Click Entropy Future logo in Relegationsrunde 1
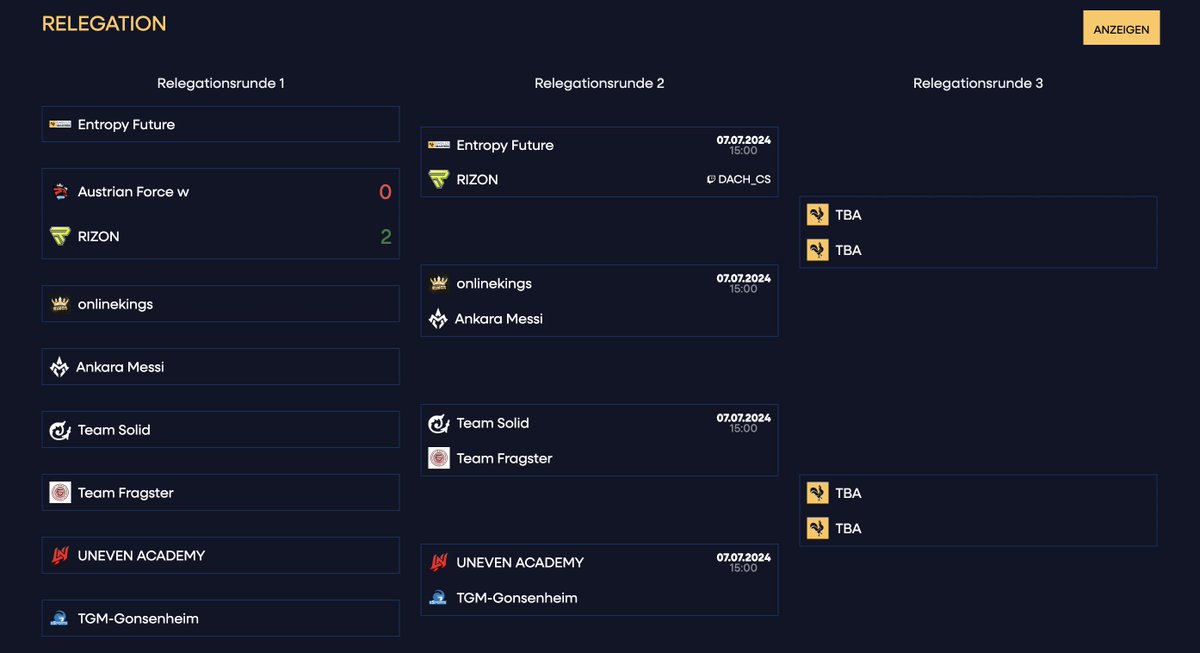1200x653 pixels. [x=60, y=124]
